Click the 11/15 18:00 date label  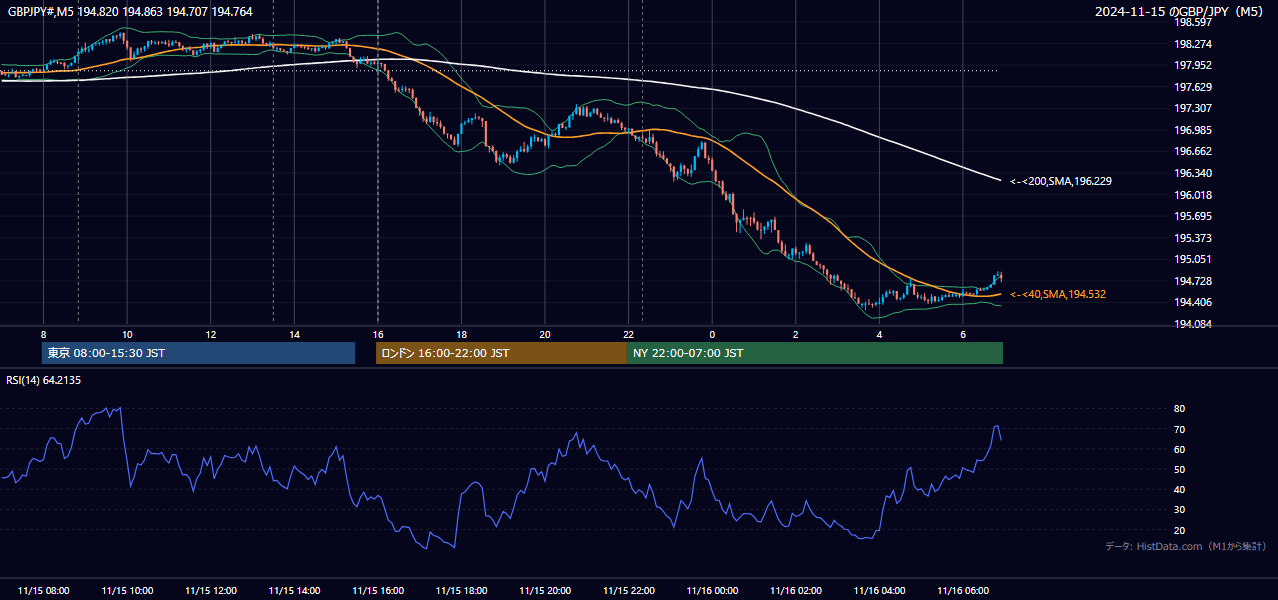click(x=461, y=591)
